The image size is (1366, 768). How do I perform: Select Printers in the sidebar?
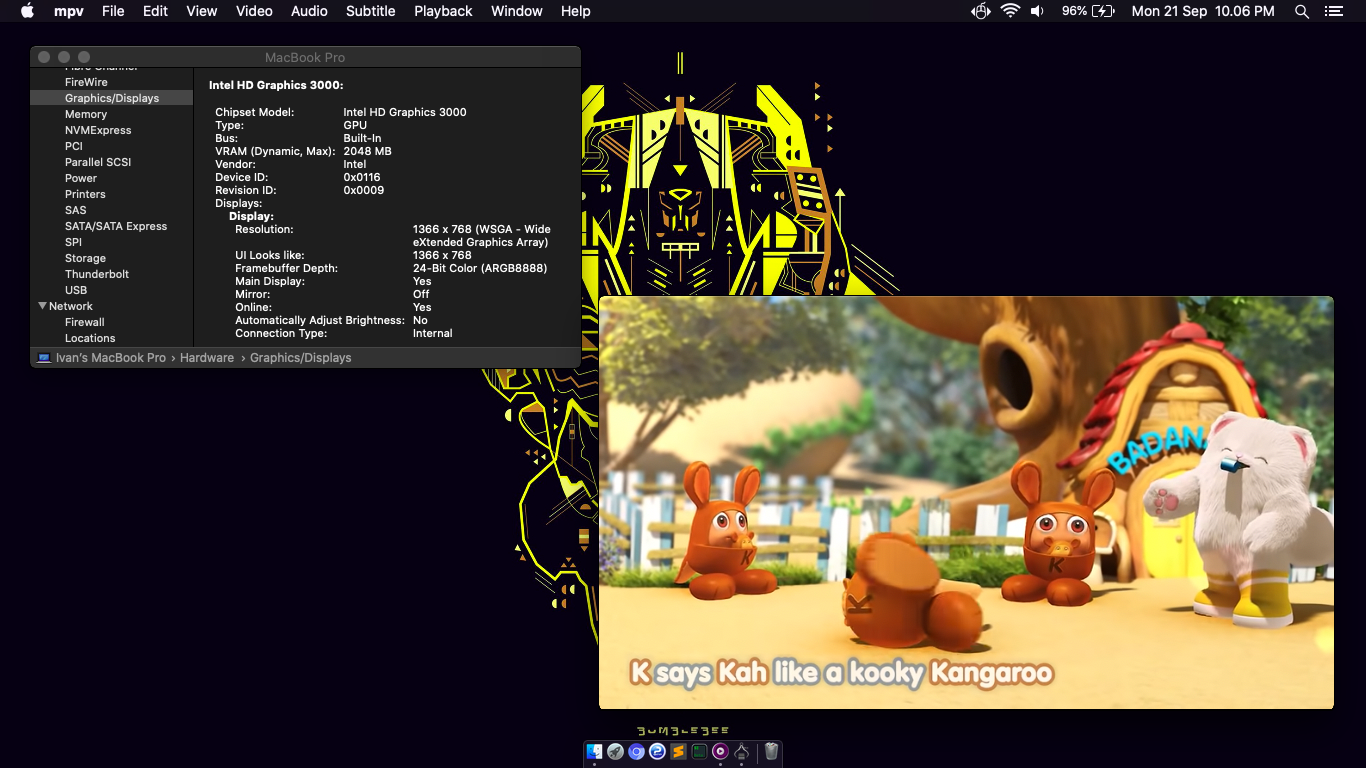85,194
